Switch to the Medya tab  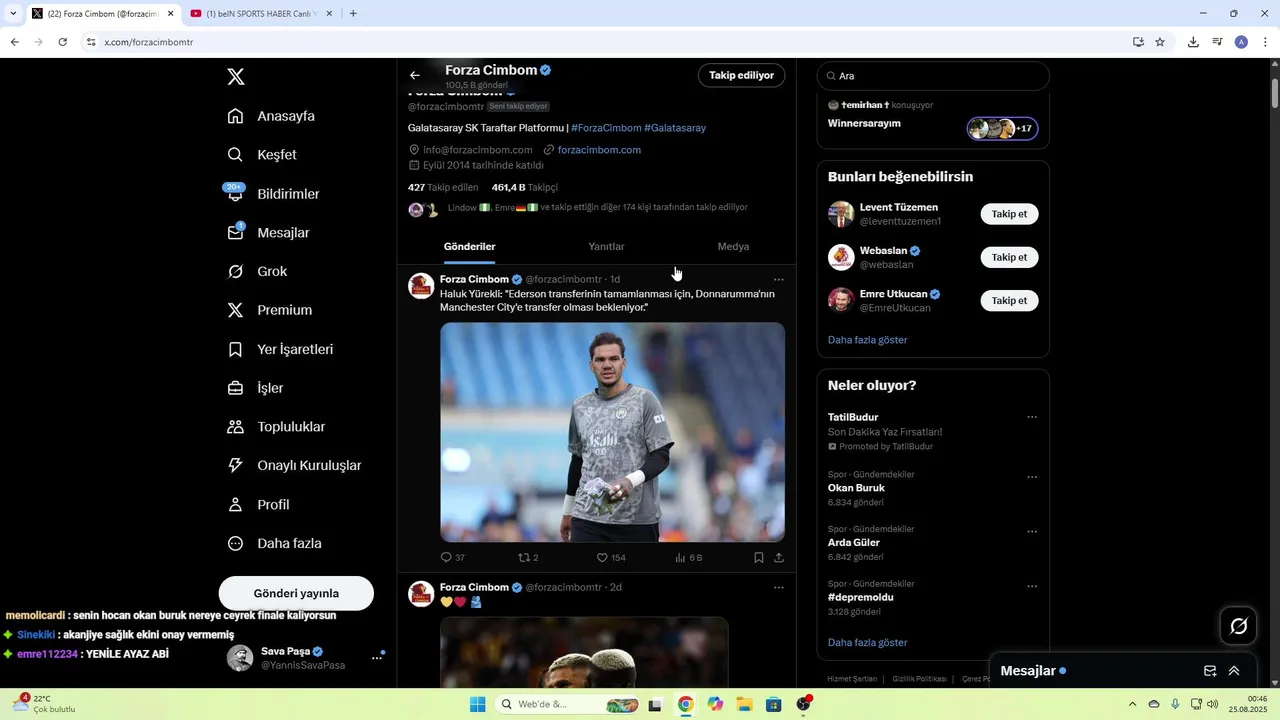click(x=733, y=247)
